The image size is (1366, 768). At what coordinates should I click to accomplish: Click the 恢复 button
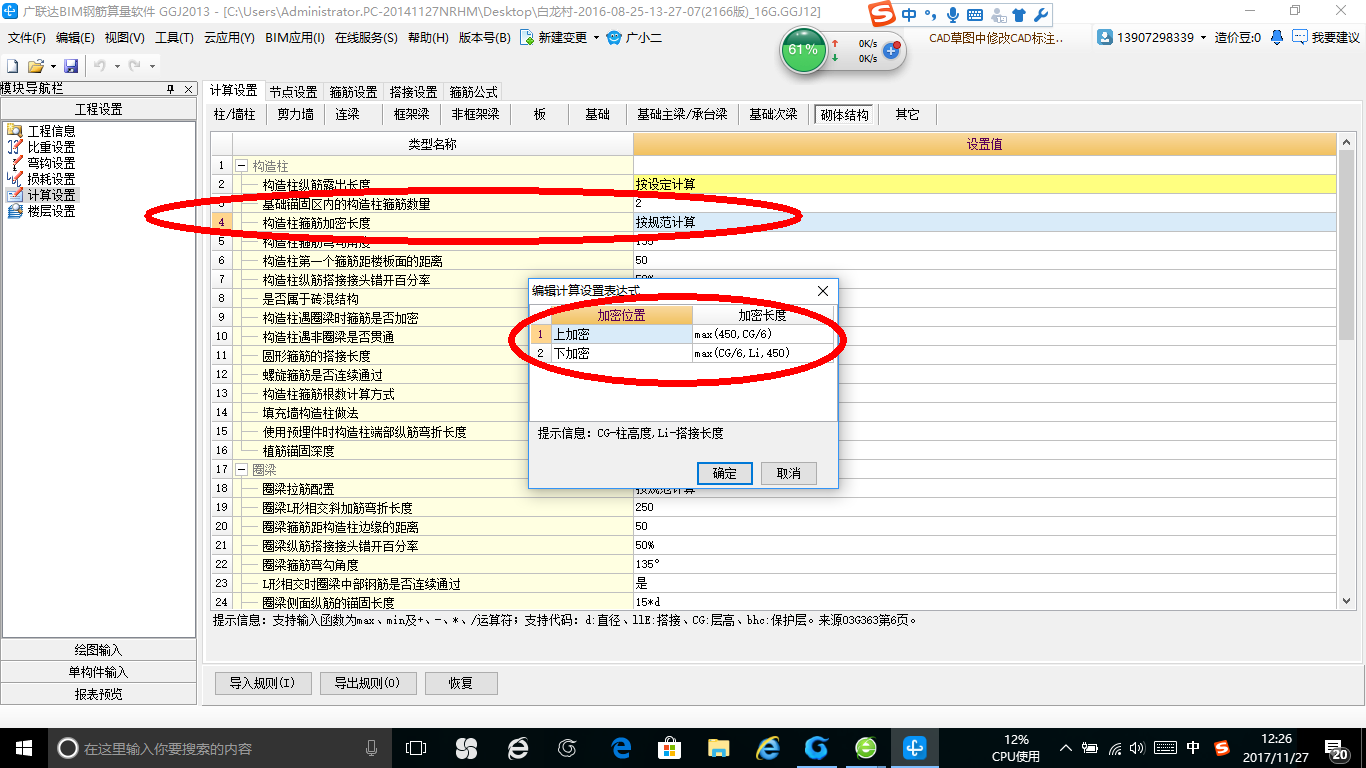(x=461, y=684)
